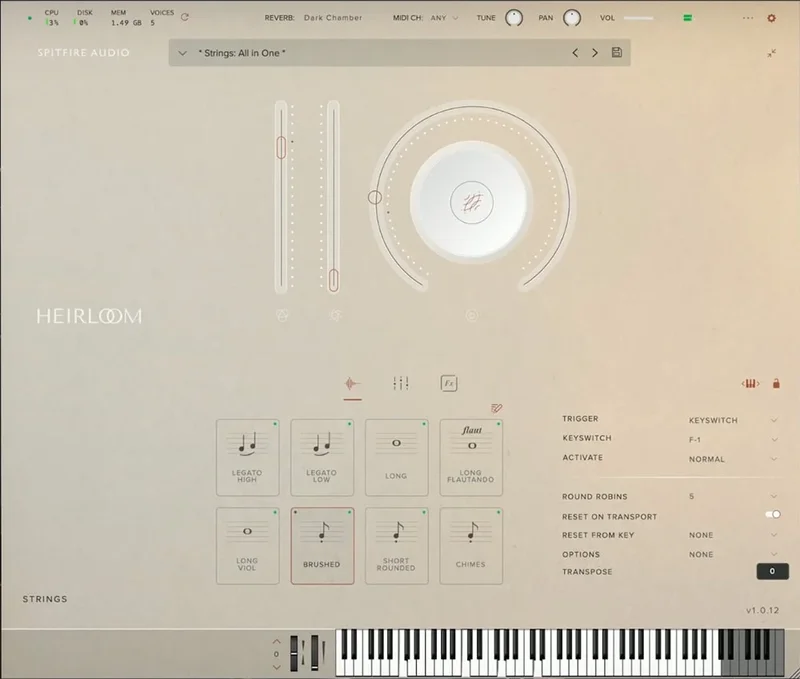Open the Trigger dropdown set to Keyswitch

(x=733, y=420)
